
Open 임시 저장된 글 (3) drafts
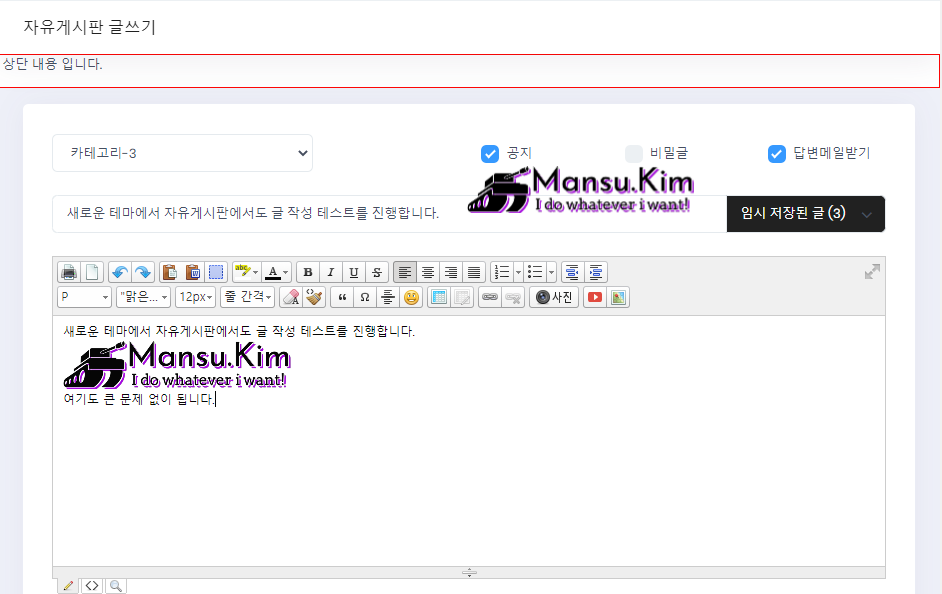click(805, 214)
